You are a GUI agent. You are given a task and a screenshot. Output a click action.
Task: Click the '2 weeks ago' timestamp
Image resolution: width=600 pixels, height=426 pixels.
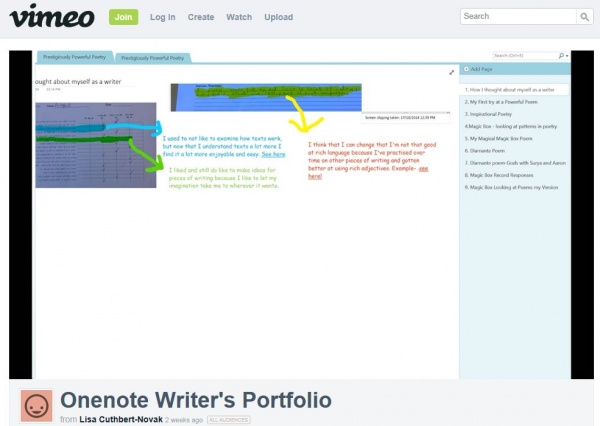(x=184, y=420)
